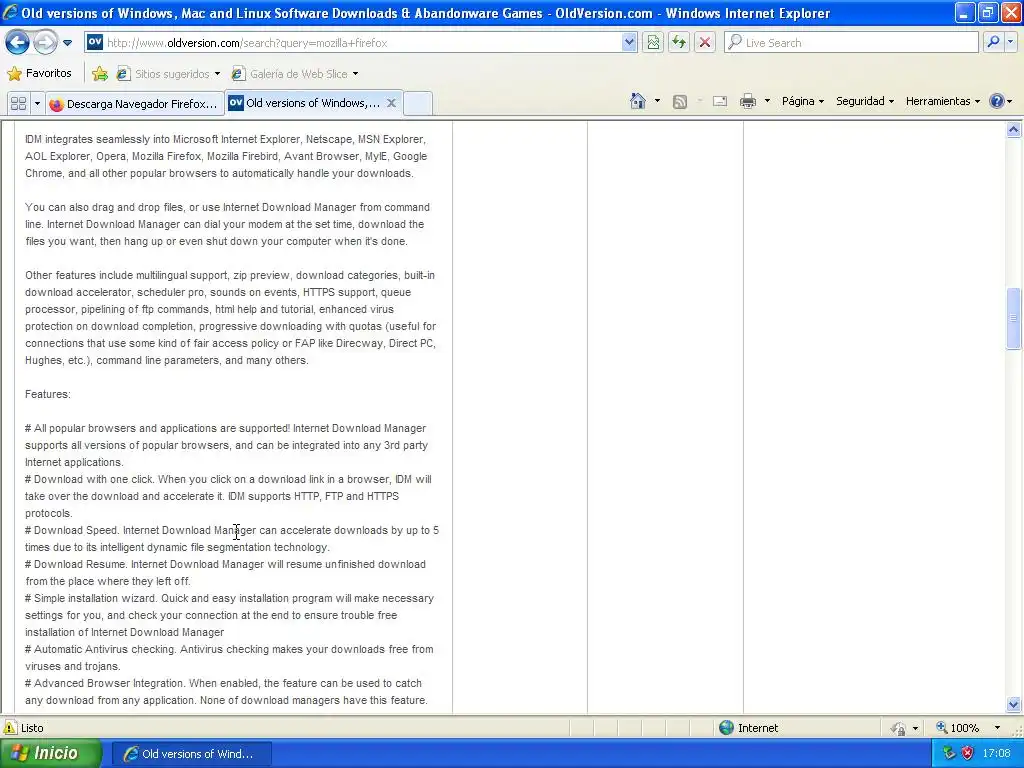The height and width of the screenshot is (768, 1024).
Task: Click the '# Simple installation wizard' line
Action: click(229, 598)
